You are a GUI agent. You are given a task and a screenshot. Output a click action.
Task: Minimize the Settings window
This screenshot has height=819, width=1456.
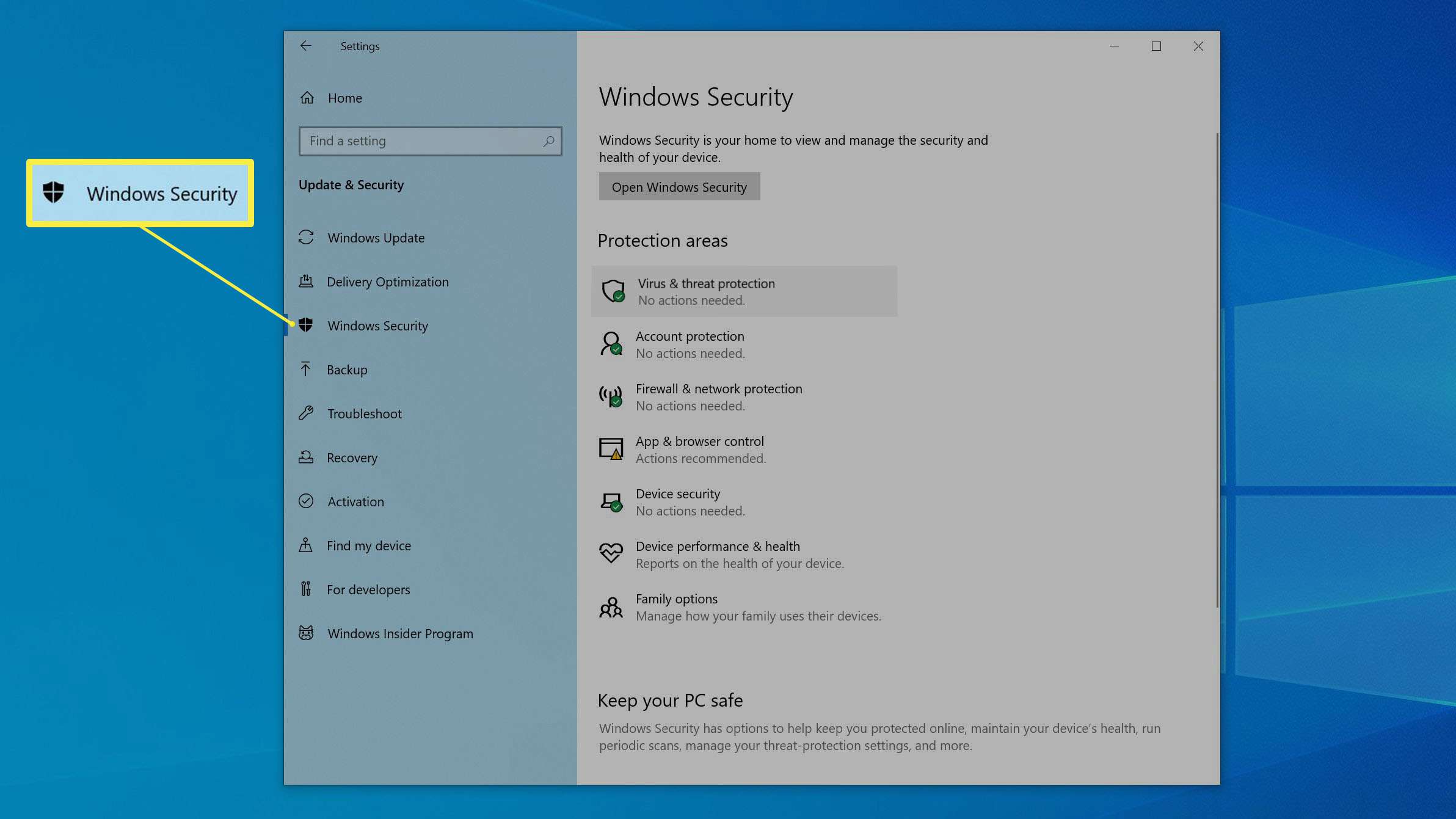click(x=1114, y=46)
